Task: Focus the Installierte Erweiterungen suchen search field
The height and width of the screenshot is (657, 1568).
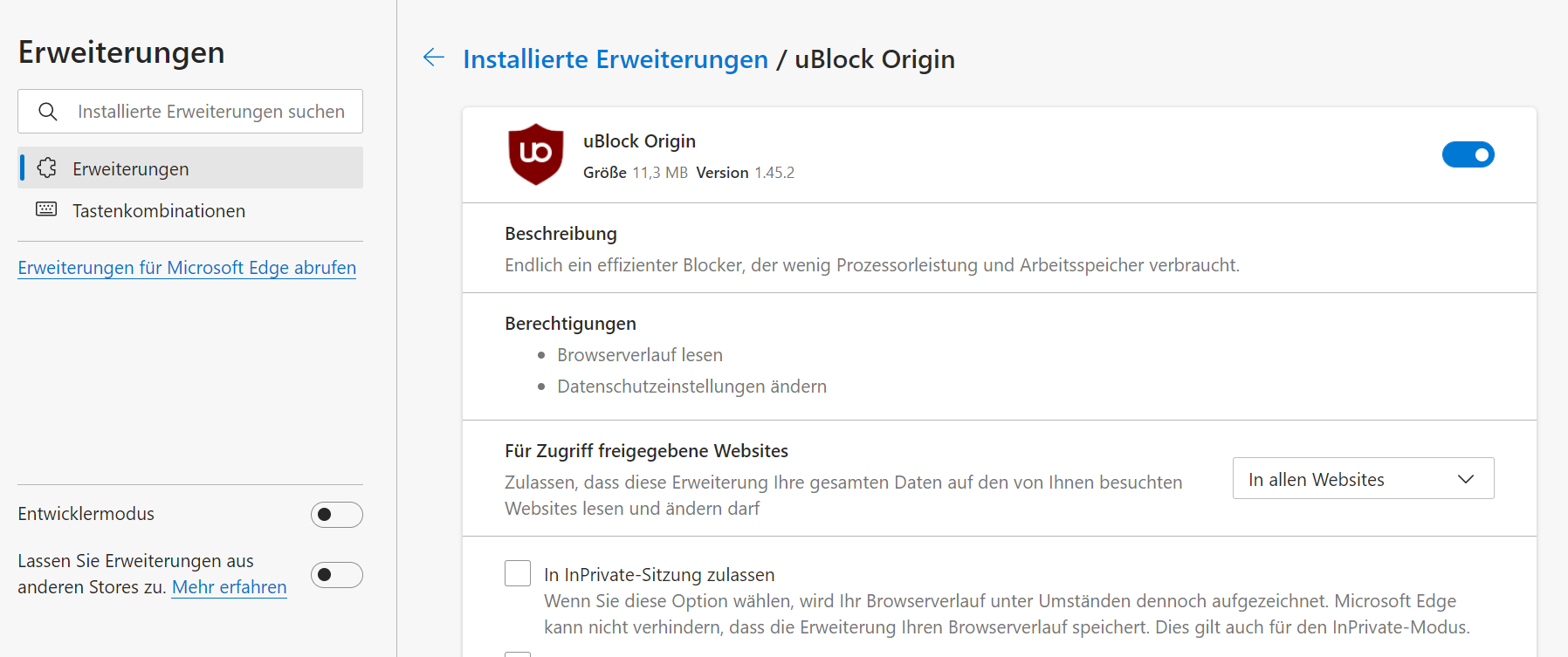Action: point(211,112)
